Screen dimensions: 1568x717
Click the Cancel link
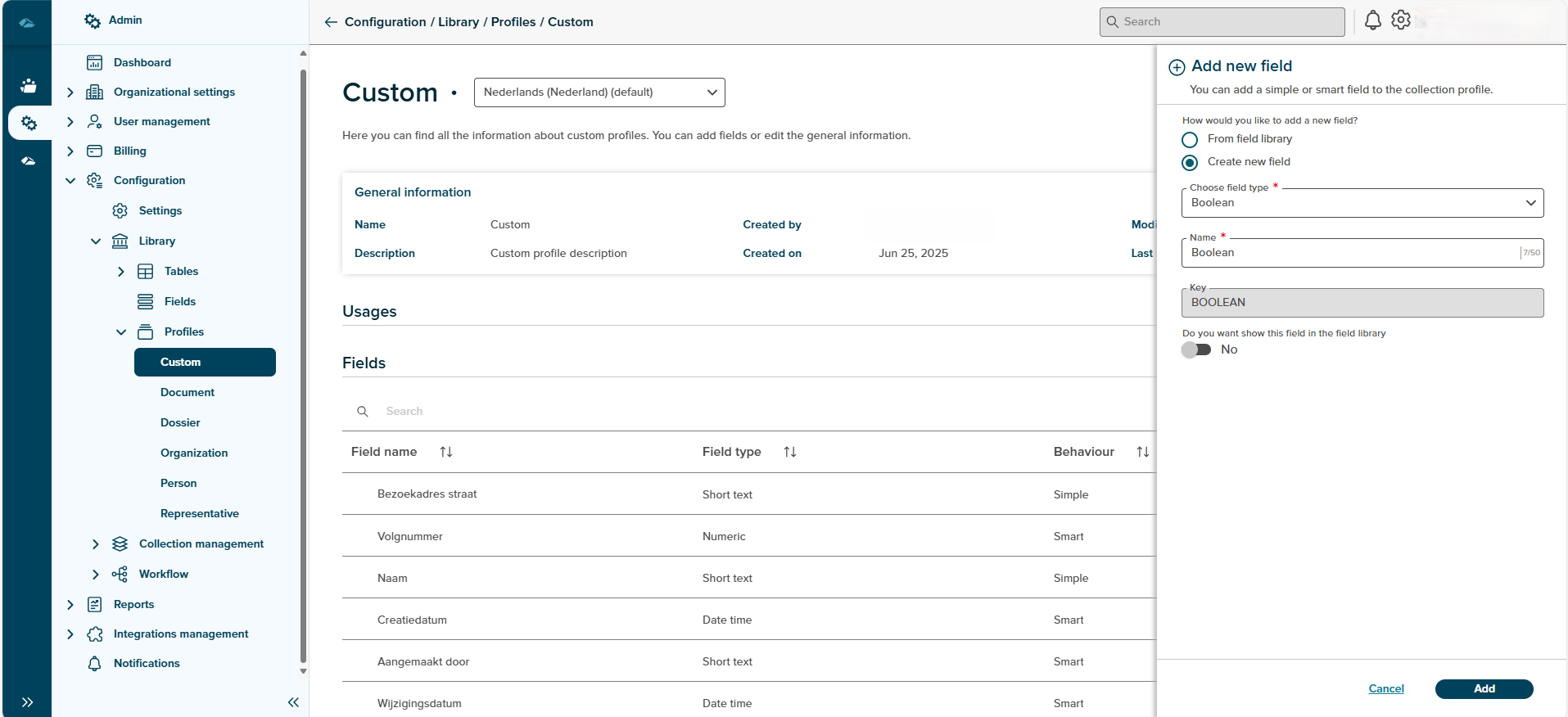(x=1385, y=689)
